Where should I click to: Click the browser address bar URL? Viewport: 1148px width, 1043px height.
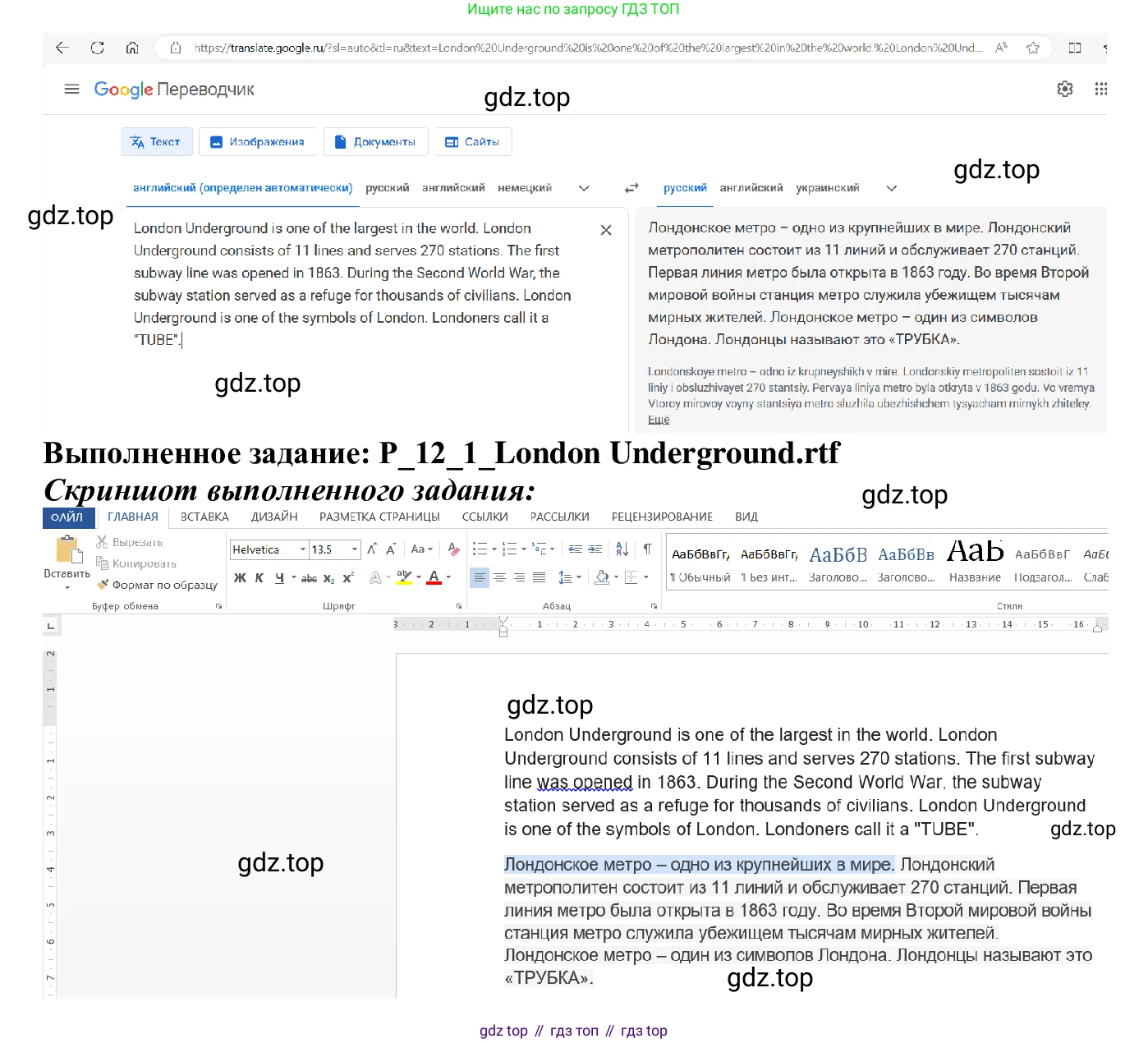(x=588, y=48)
